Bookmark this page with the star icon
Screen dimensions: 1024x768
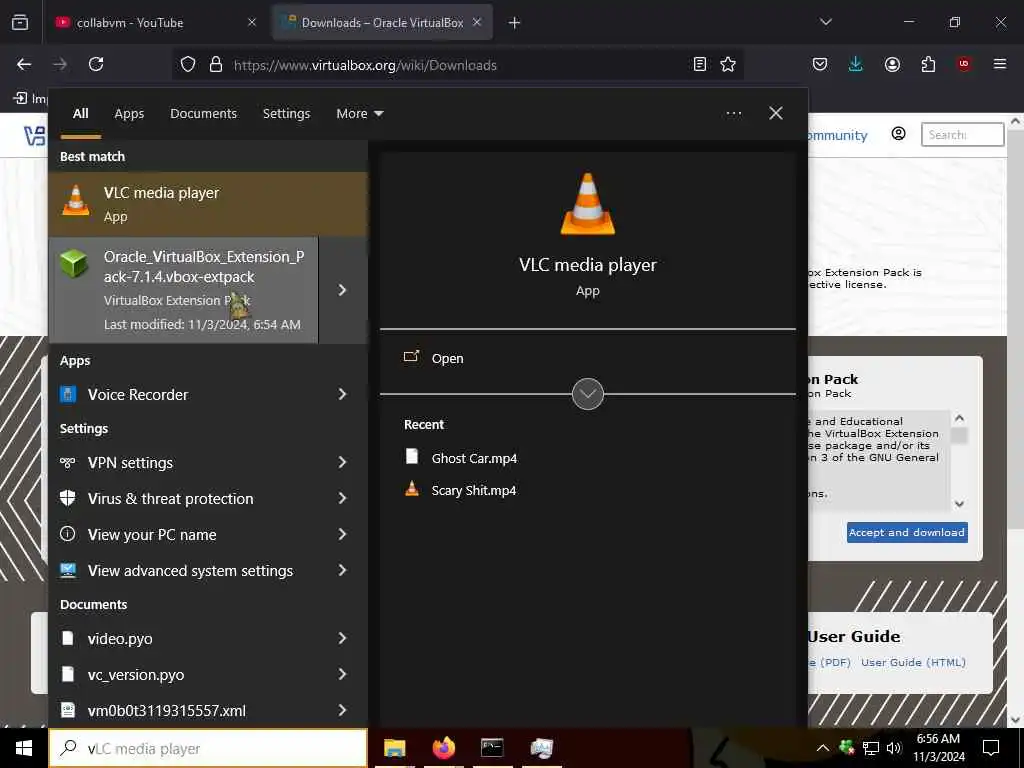point(728,64)
